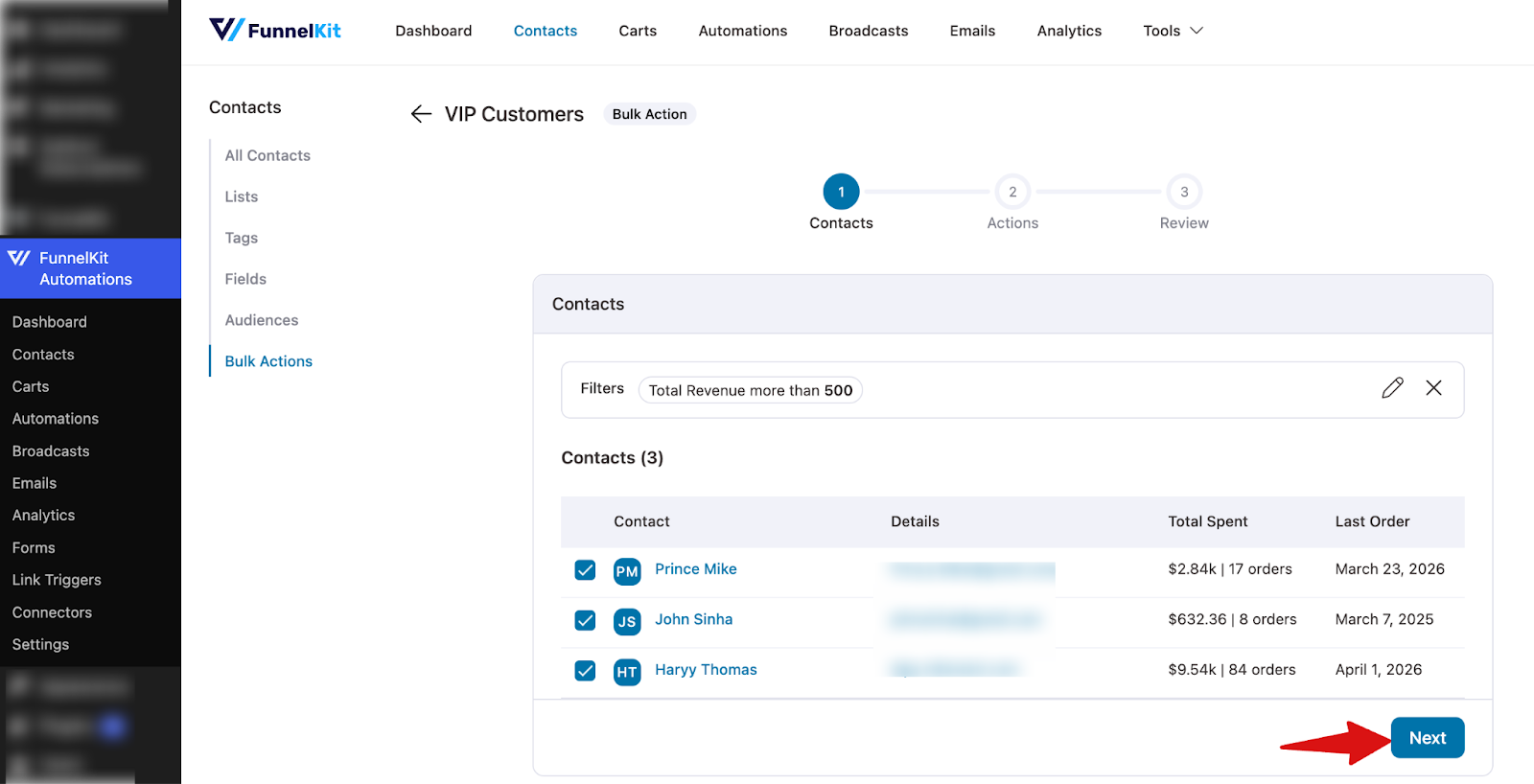This screenshot has height=784, width=1534.
Task: Click the Last Order column header
Action: click(x=1372, y=521)
